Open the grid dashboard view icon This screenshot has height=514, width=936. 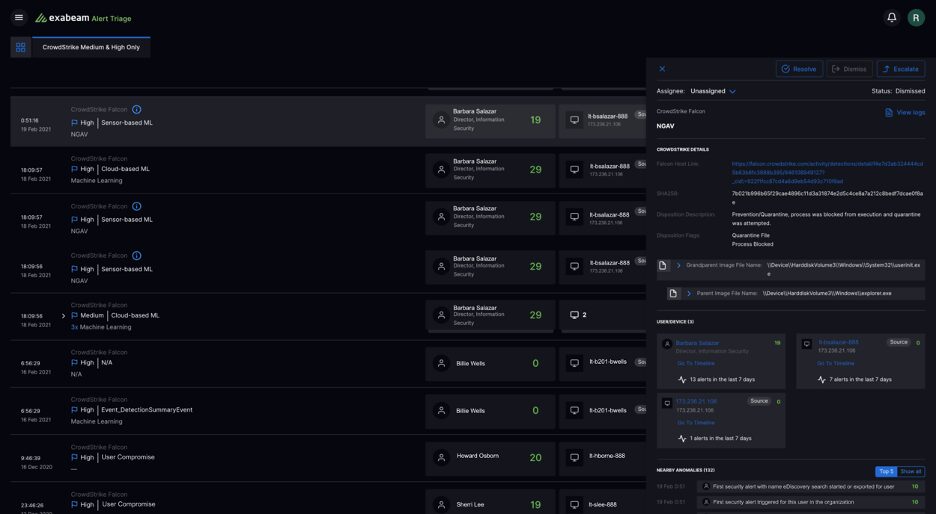coord(21,47)
